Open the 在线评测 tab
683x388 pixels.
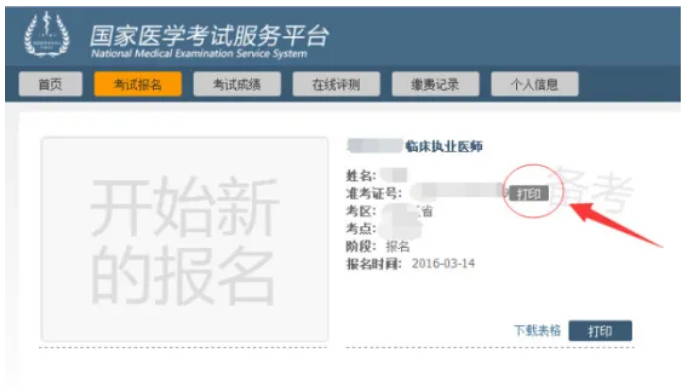coord(336,84)
